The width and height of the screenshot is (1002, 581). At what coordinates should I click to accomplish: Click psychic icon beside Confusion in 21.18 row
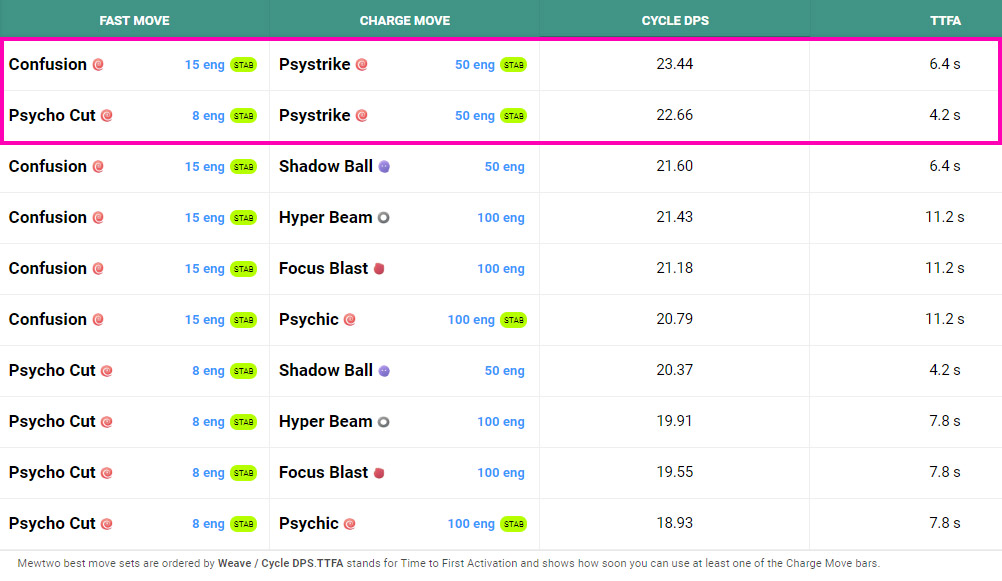[98, 268]
